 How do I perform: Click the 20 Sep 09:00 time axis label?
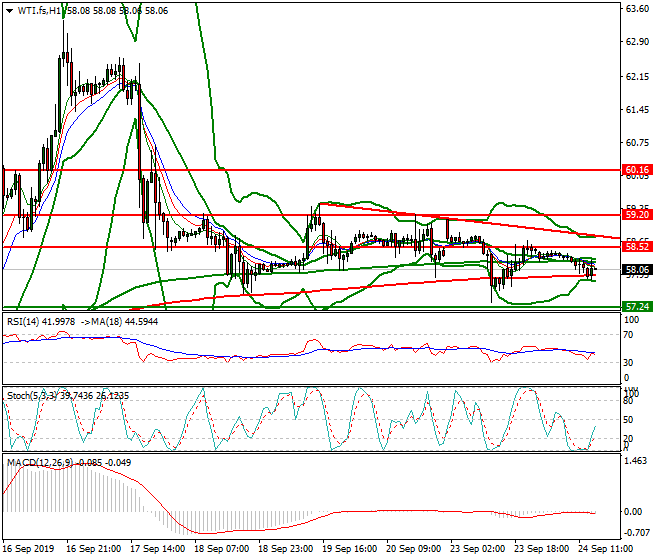click(x=414, y=549)
